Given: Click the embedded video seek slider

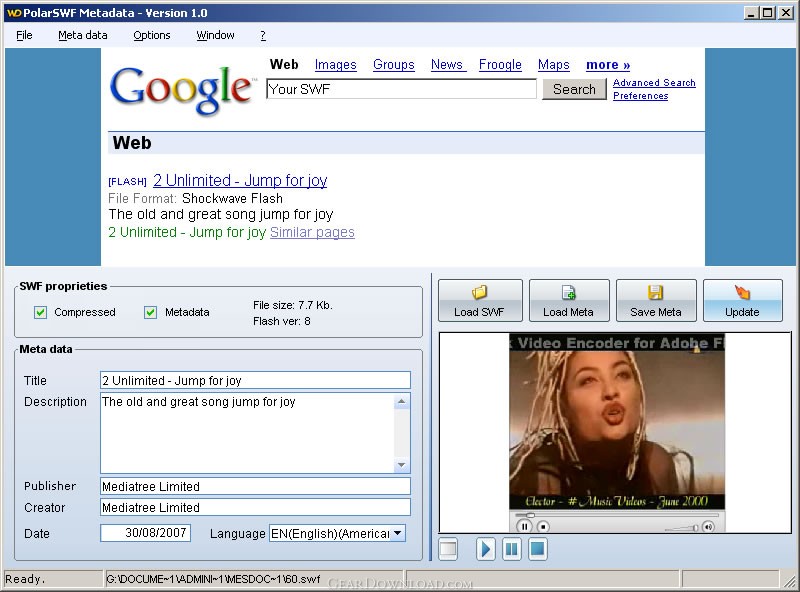Looking at the screenshot, I should (x=617, y=515).
